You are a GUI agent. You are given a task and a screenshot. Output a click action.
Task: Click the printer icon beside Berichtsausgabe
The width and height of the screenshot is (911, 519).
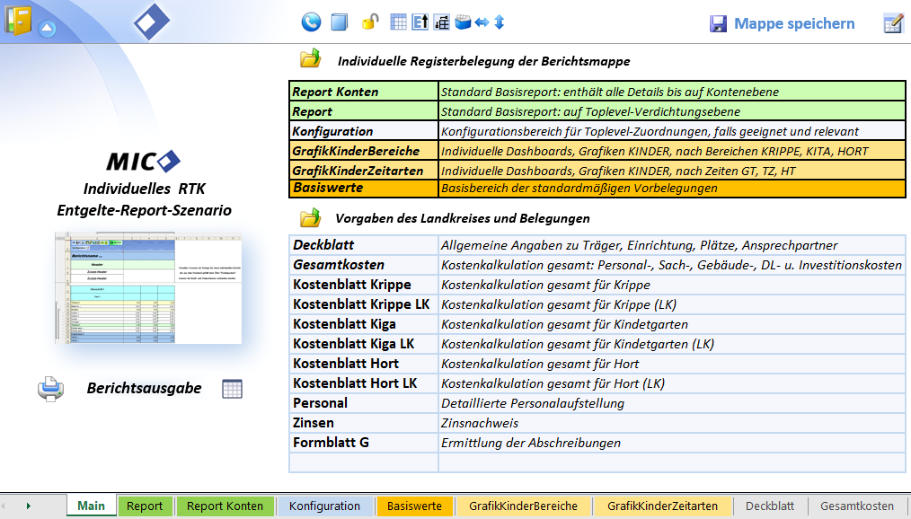coord(51,388)
